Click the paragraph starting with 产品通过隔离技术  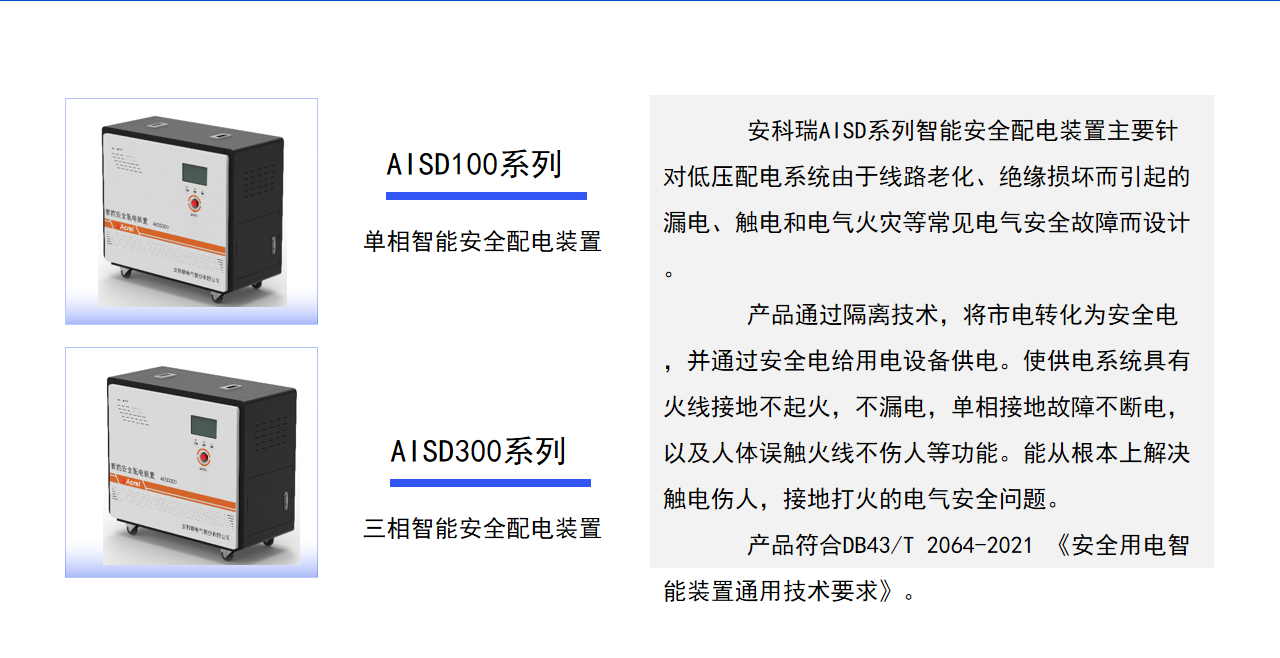pyautogui.click(x=927, y=407)
